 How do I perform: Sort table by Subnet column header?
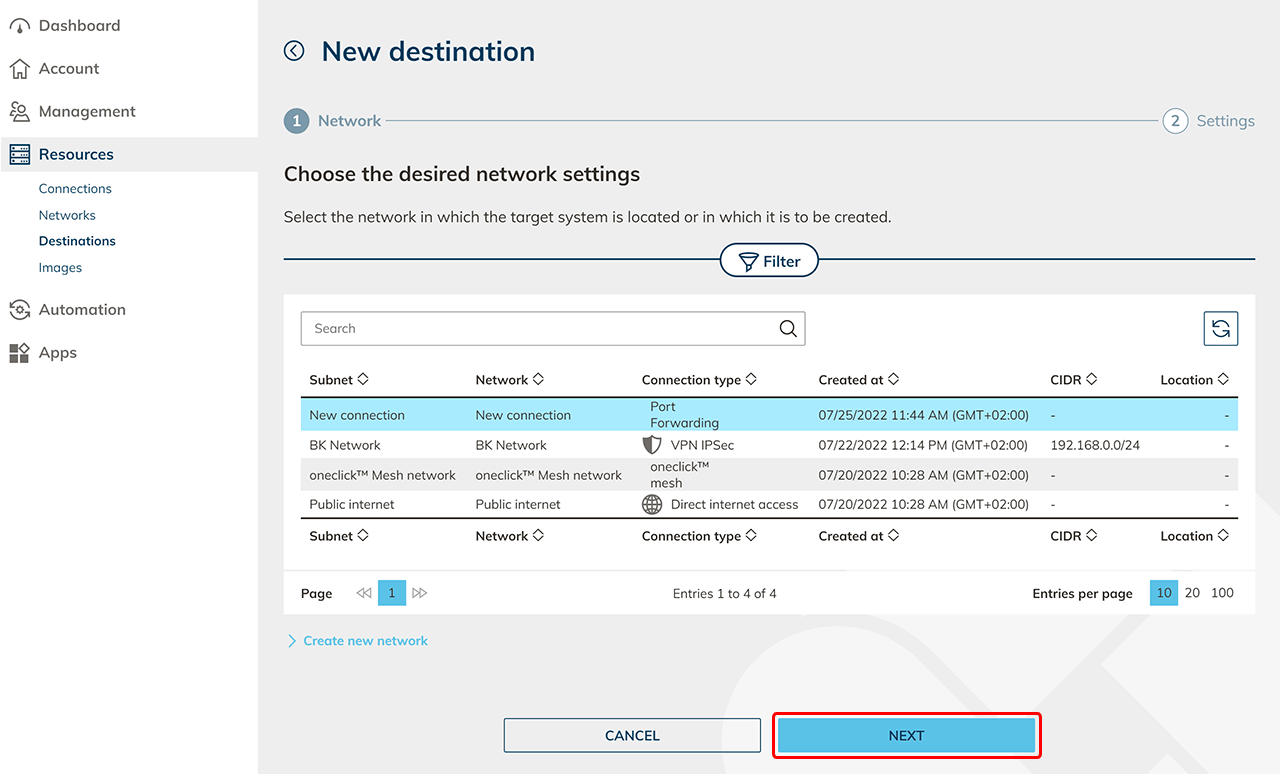tap(339, 380)
